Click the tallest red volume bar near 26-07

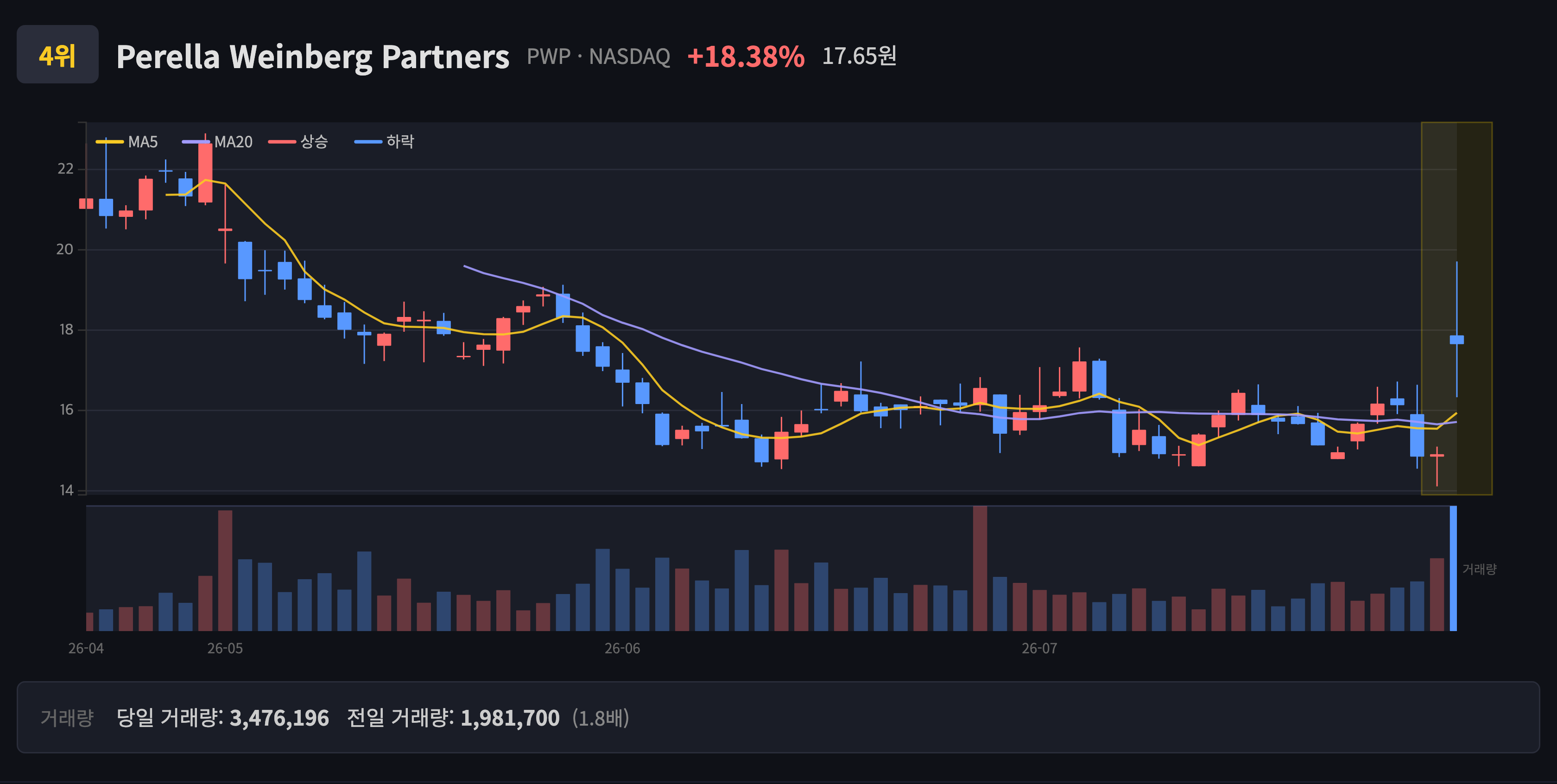(980, 568)
